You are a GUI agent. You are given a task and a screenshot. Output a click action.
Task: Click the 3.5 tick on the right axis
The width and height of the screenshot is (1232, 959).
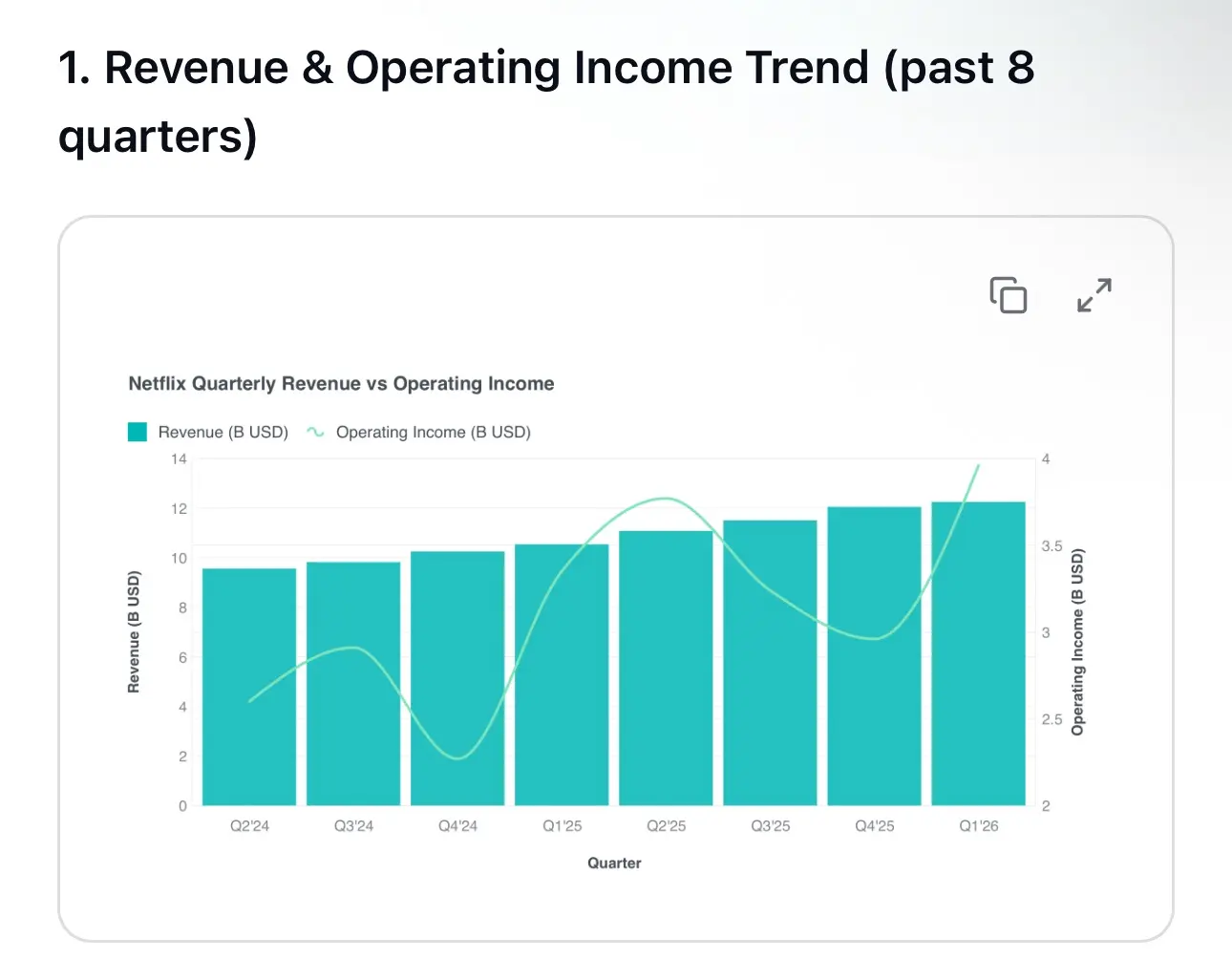[1051, 546]
